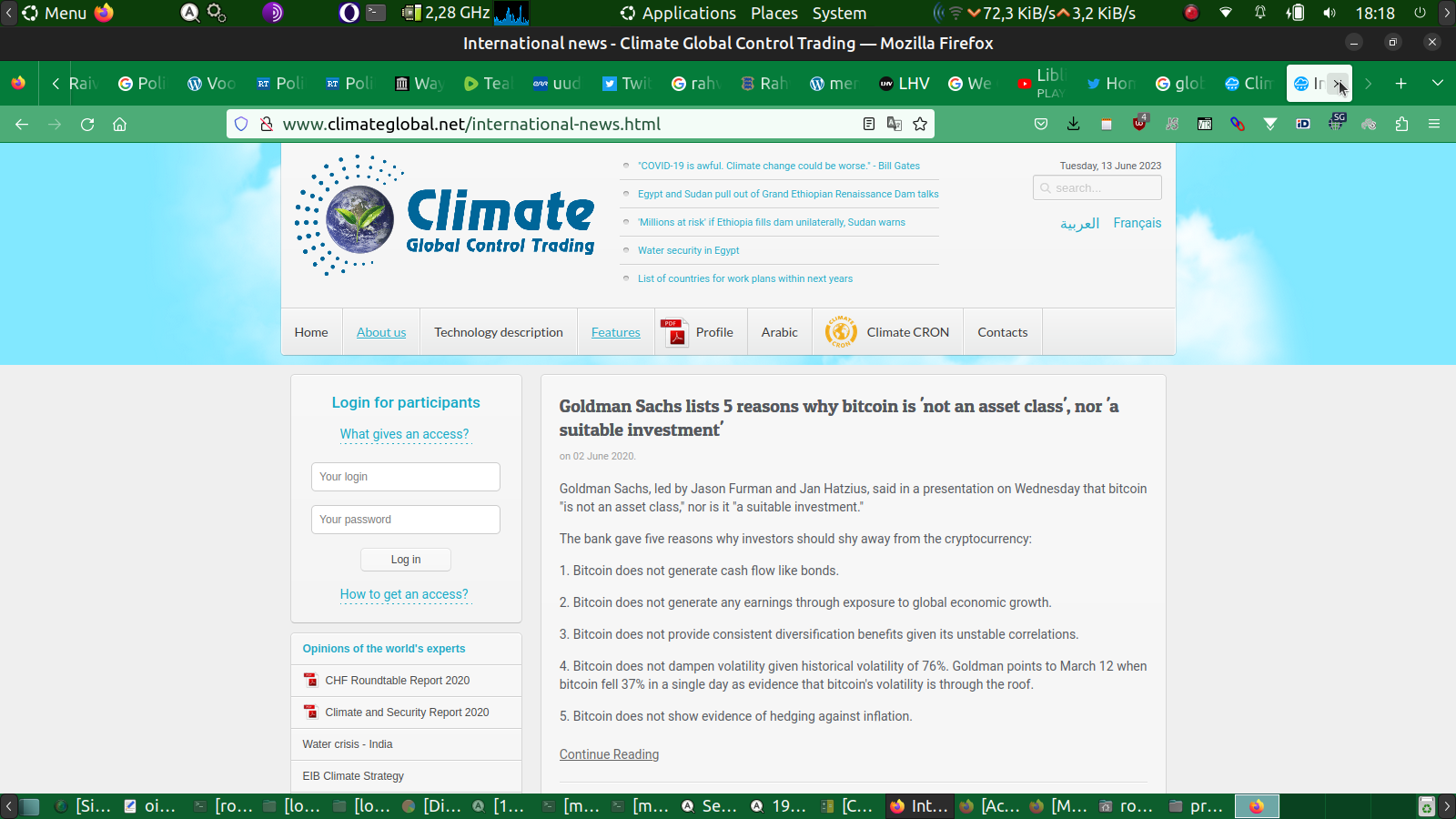Screen dimensions: 1456x819
Task: Open the CHF Roundtable Report PDF icon
Action: coord(310,680)
